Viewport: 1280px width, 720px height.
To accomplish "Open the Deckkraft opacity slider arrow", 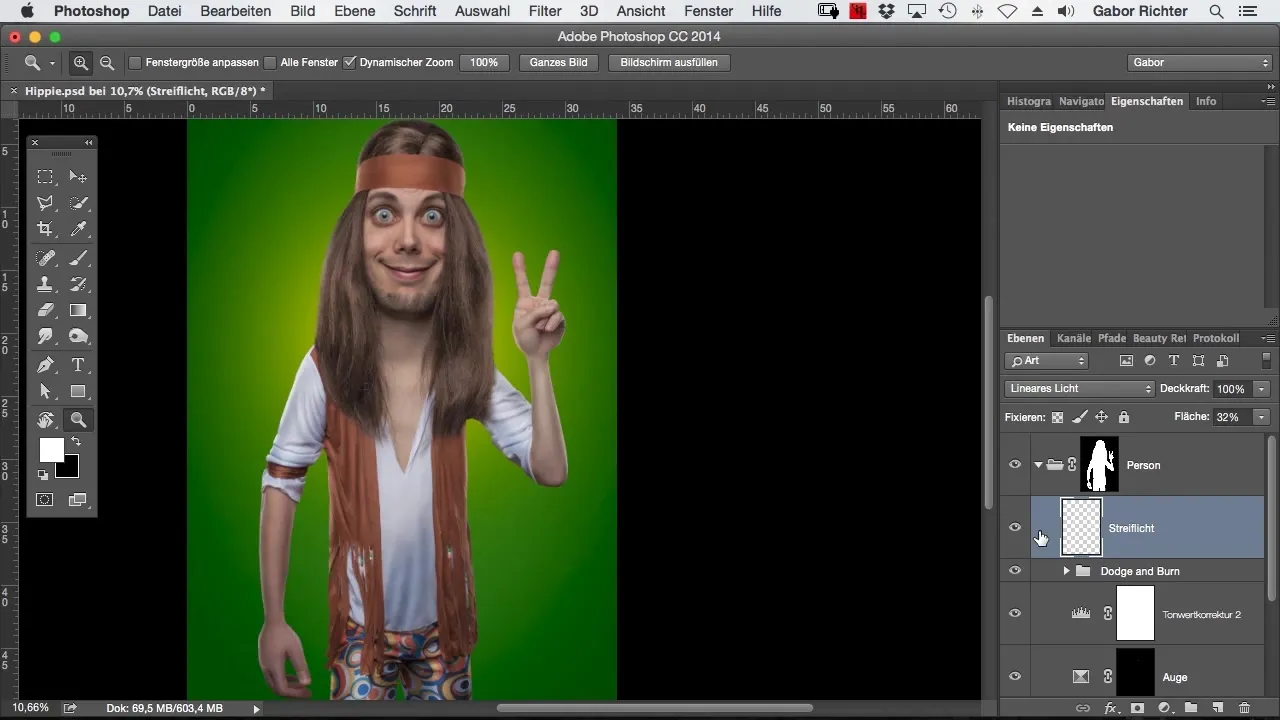I will click(x=1263, y=388).
